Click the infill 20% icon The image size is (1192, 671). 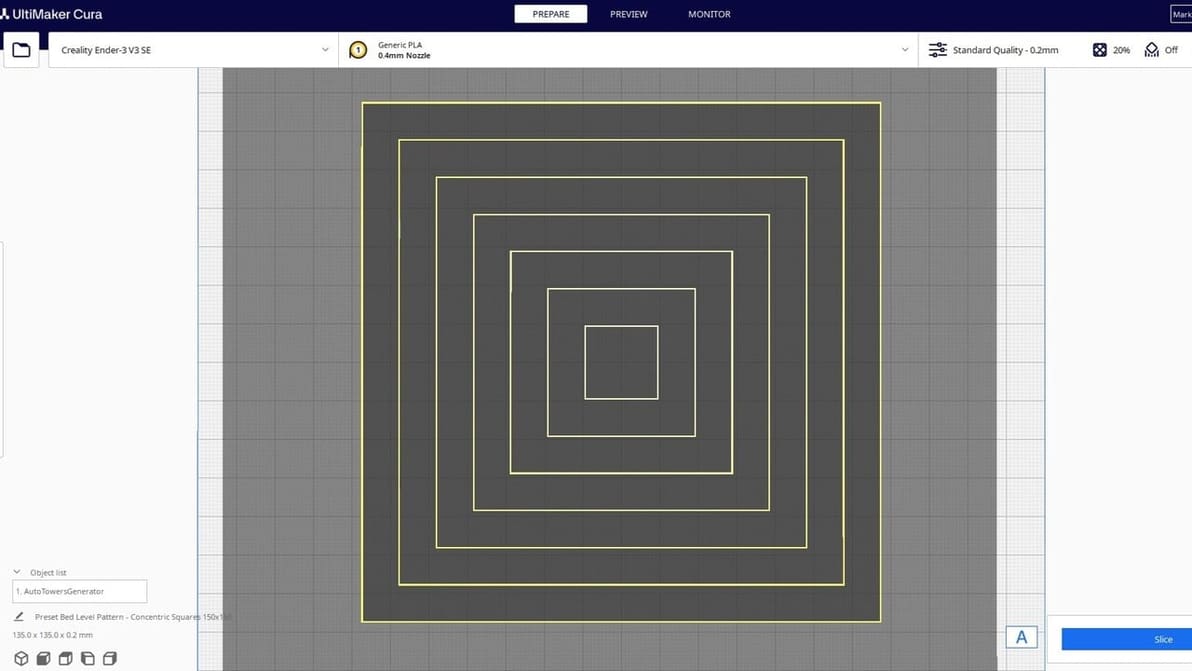[x=1100, y=50]
